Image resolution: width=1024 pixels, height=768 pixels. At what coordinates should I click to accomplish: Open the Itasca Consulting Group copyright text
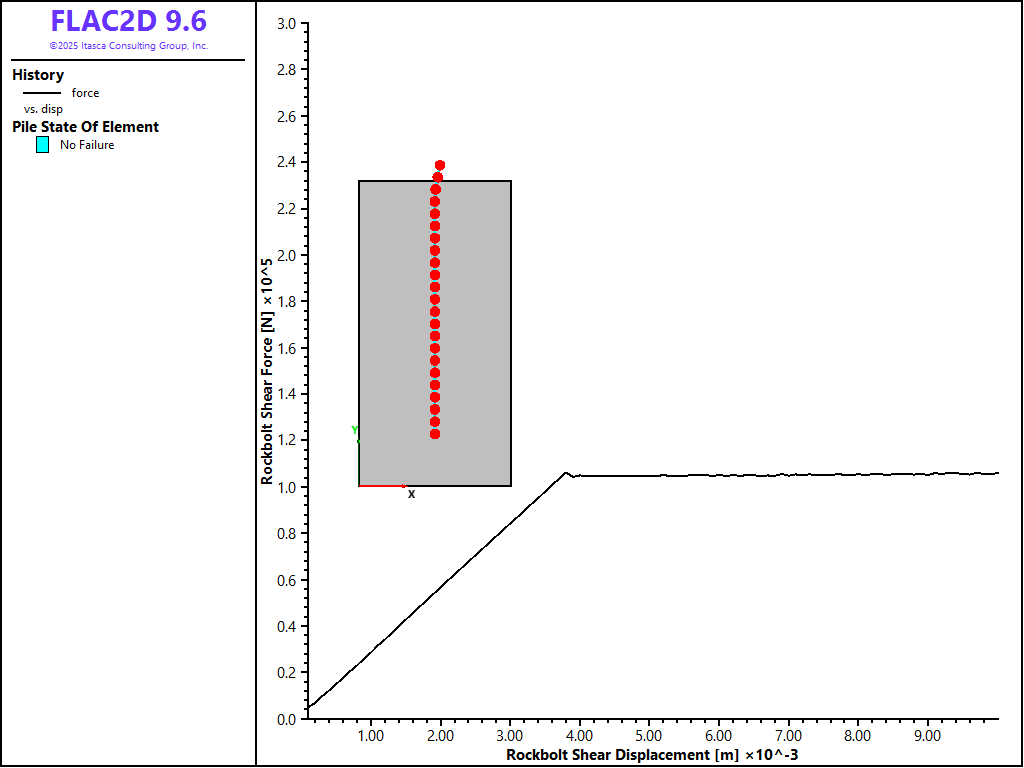[128, 46]
